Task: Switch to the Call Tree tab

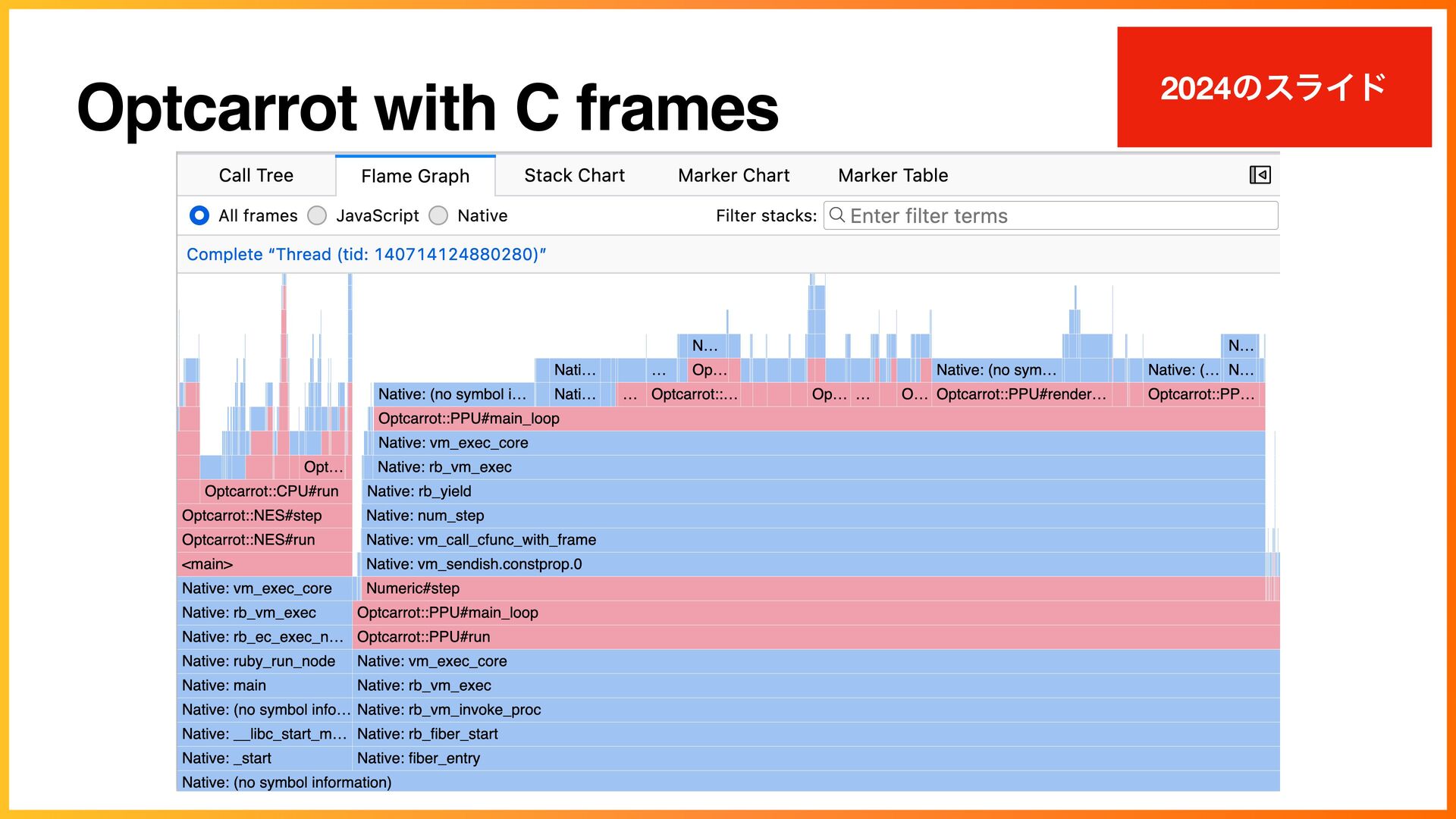Action: click(256, 175)
